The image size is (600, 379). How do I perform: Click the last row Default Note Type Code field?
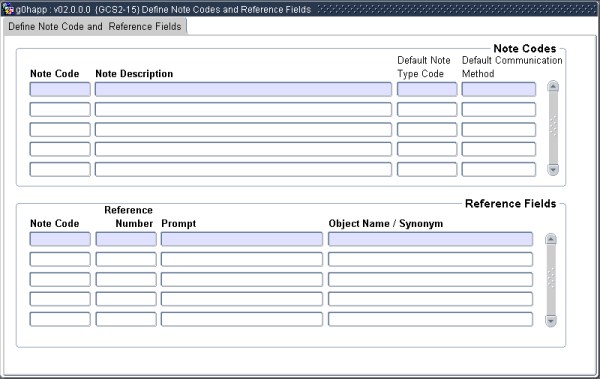point(427,169)
